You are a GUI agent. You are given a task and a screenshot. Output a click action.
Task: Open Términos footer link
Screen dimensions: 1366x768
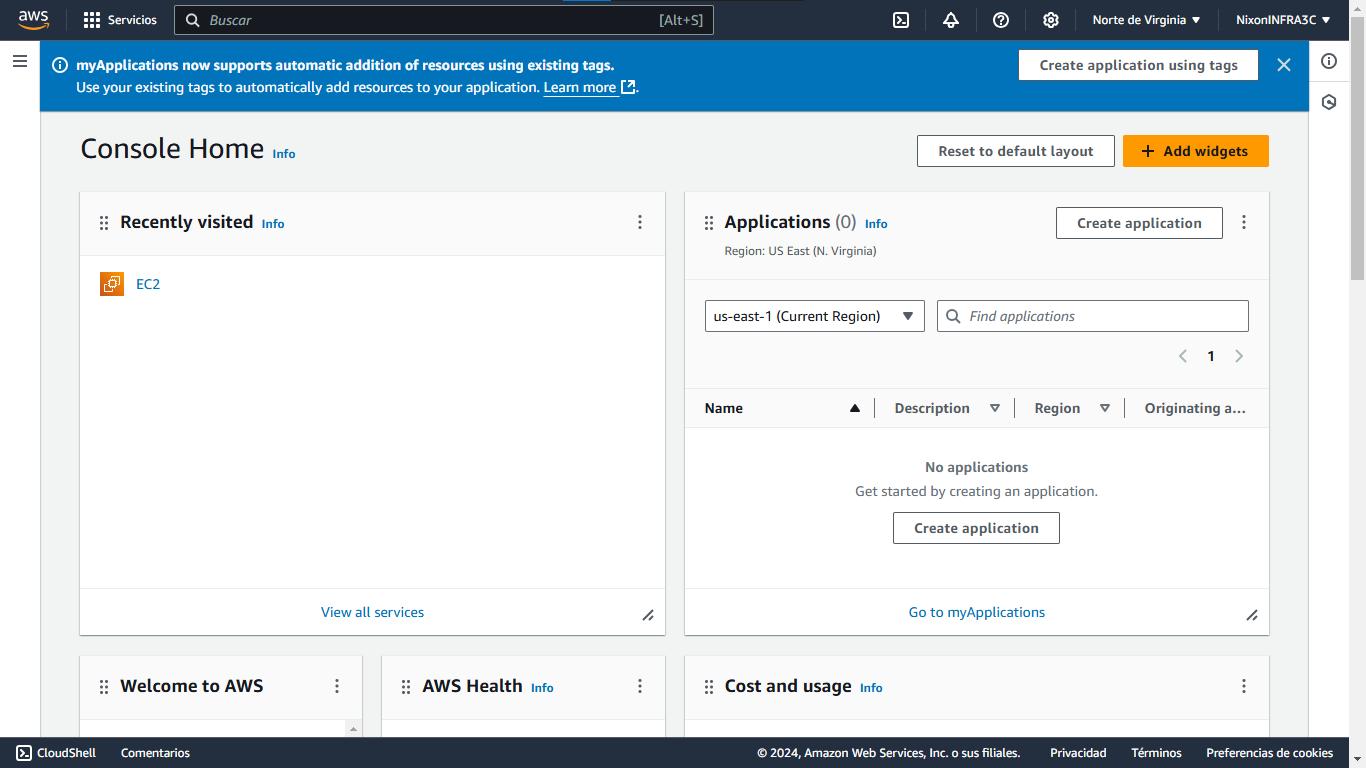point(1156,753)
